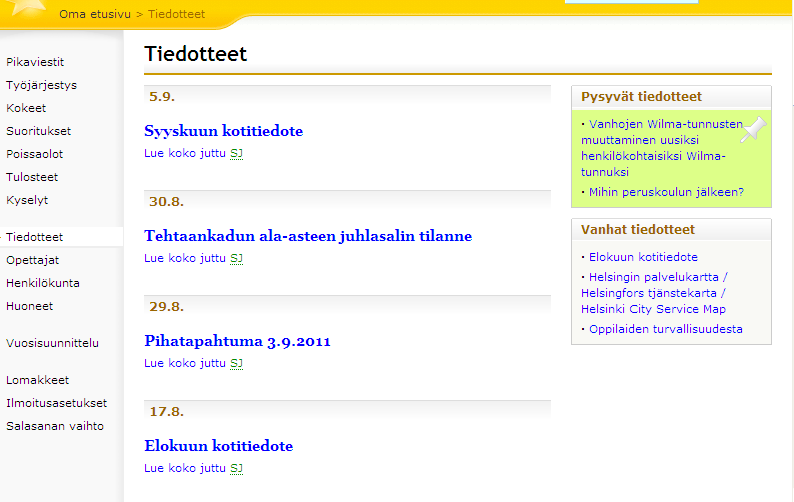This screenshot has height=502, width=794.
Task: Click Lue koko juttu under Syyskuun kotitiedote
Action: pos(185,153)
